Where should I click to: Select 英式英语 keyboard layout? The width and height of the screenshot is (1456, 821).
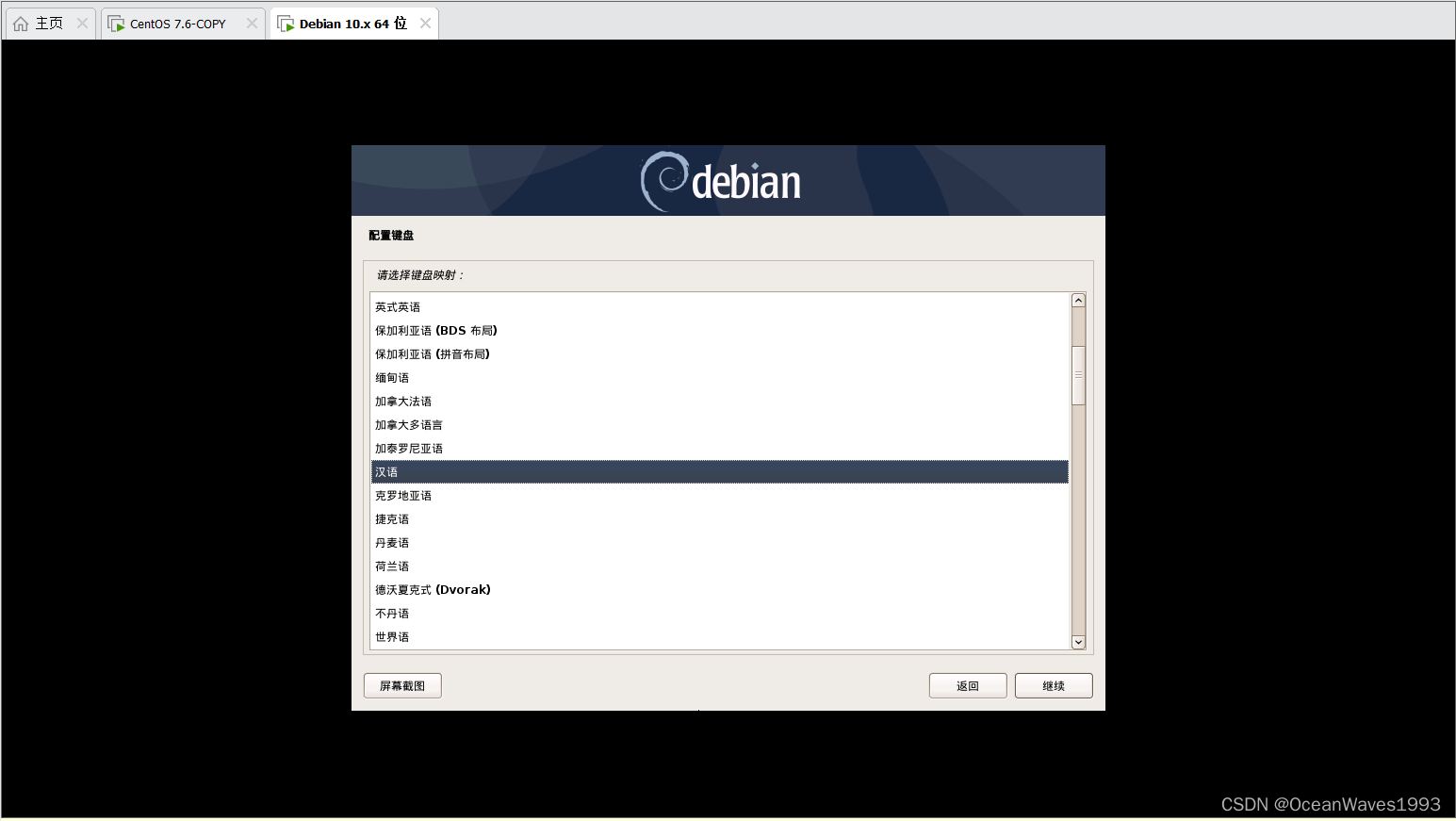(x=720, y=307)
